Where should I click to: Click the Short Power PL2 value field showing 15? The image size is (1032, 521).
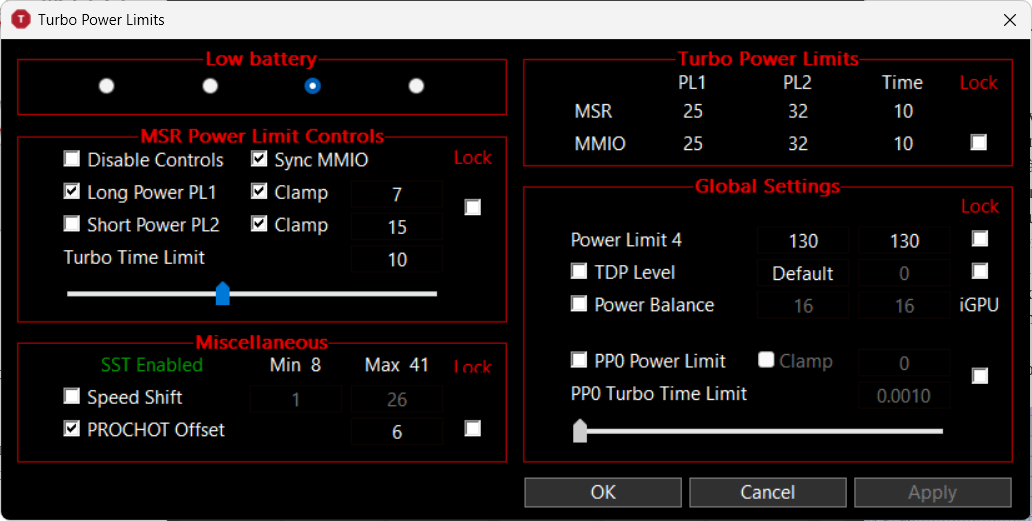pyautogui.click(x=397, y=227)
